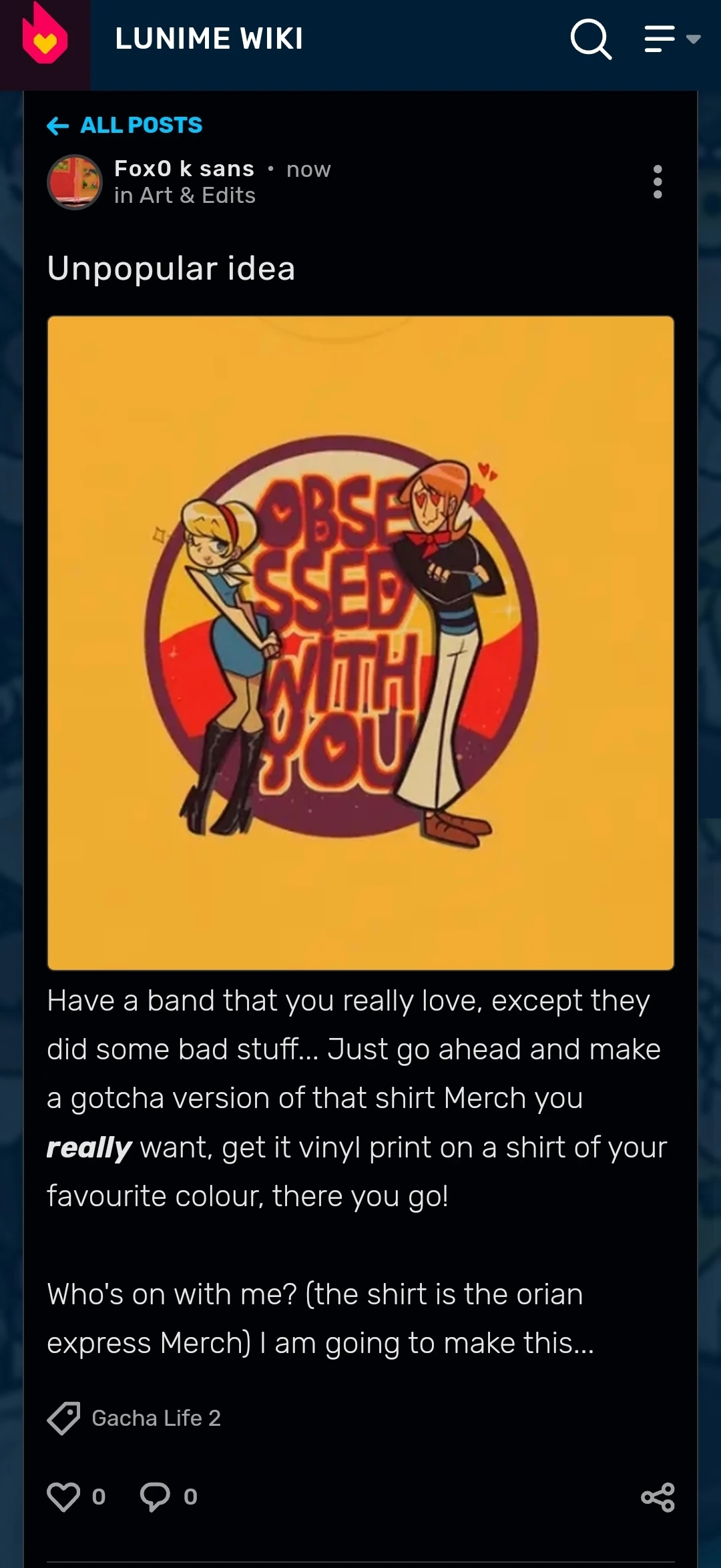Image resolution: width=721 pixels, height=1568 pixels.
Task: Open the Obsessed With You shirt image
Action: pyautogui.click(x=360, y=643)
